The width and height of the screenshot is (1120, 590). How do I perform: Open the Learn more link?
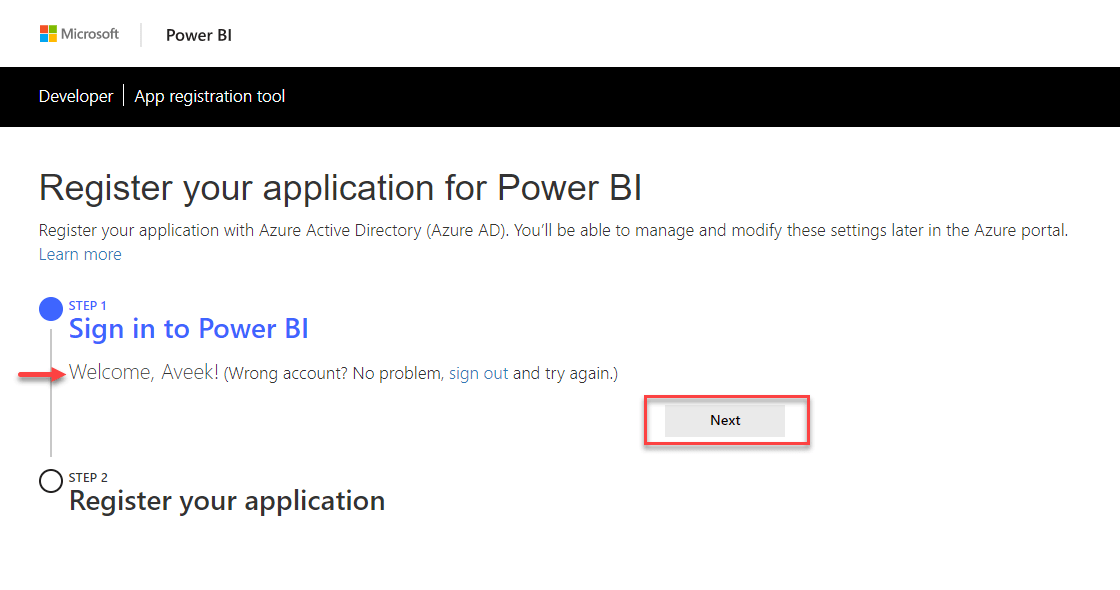(80, 254)
